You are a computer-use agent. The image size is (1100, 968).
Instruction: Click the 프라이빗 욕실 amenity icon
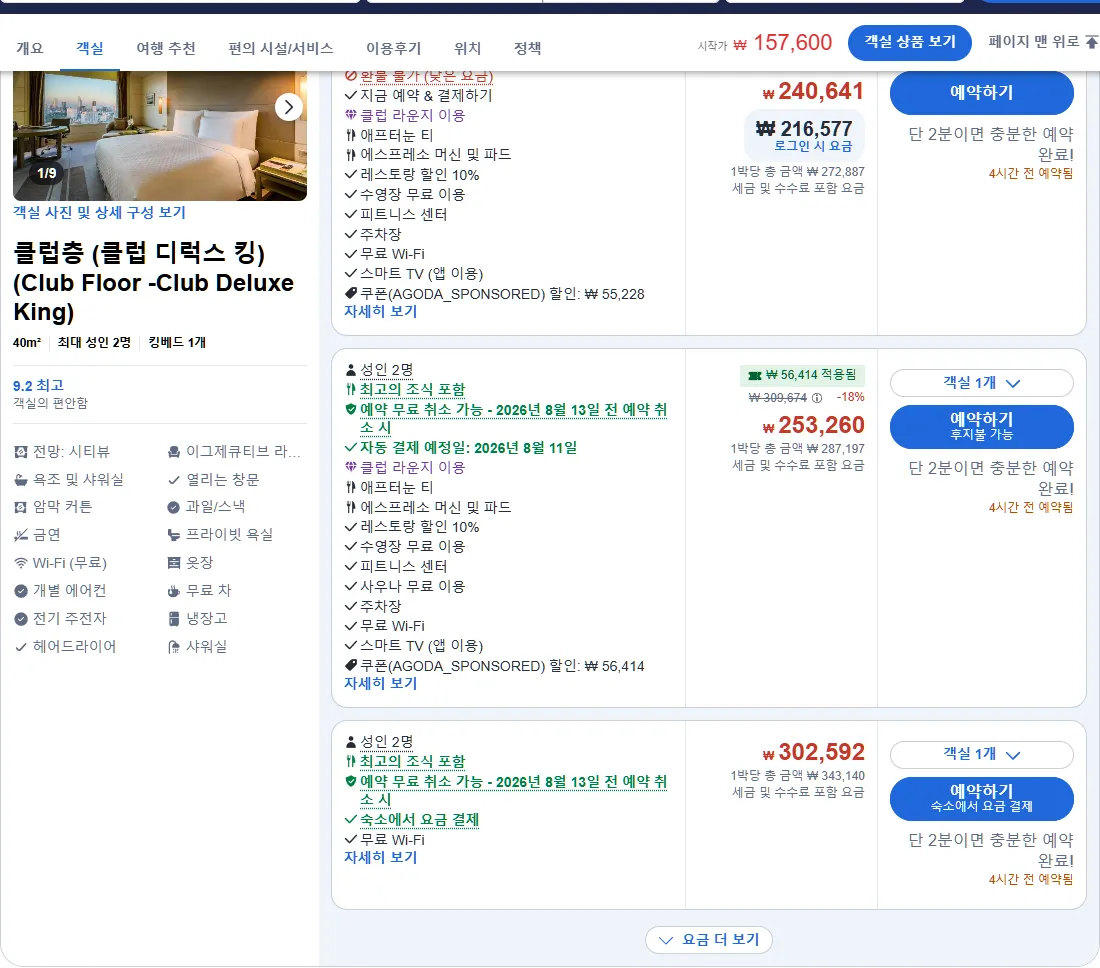174,535
